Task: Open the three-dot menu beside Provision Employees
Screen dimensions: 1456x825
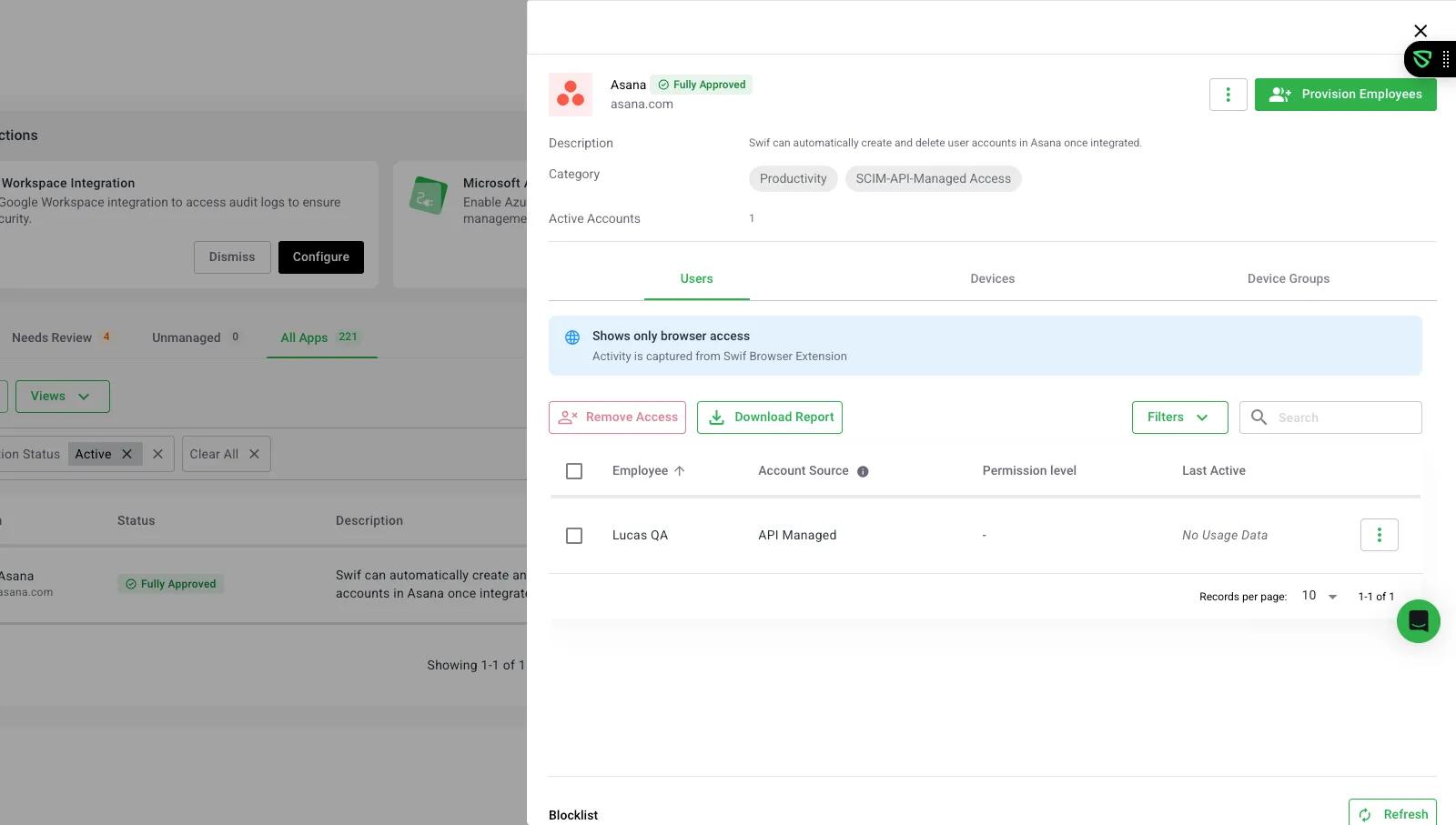Action: [1228, 95]
